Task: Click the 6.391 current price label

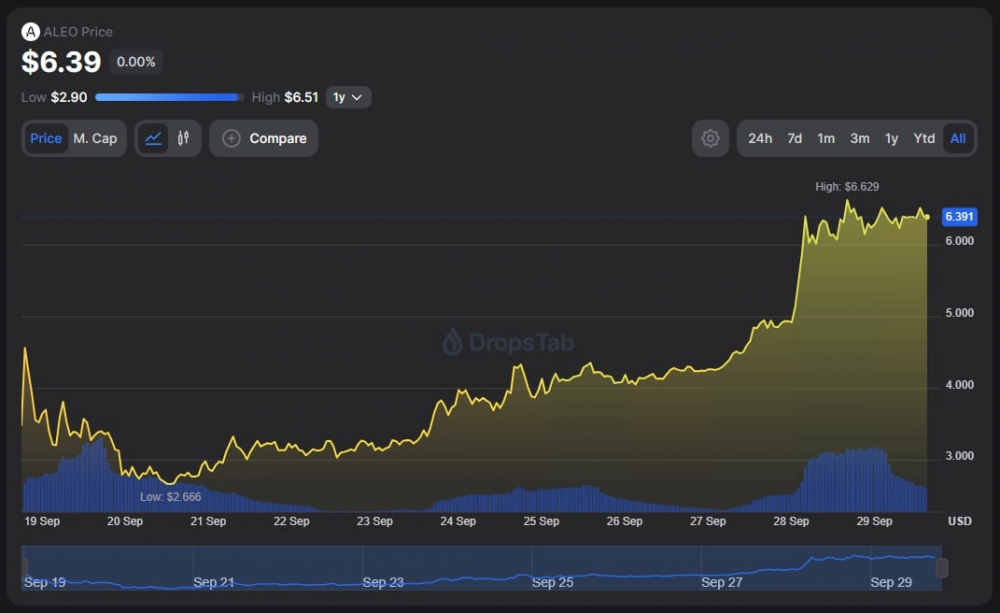Action: [959, 217]
